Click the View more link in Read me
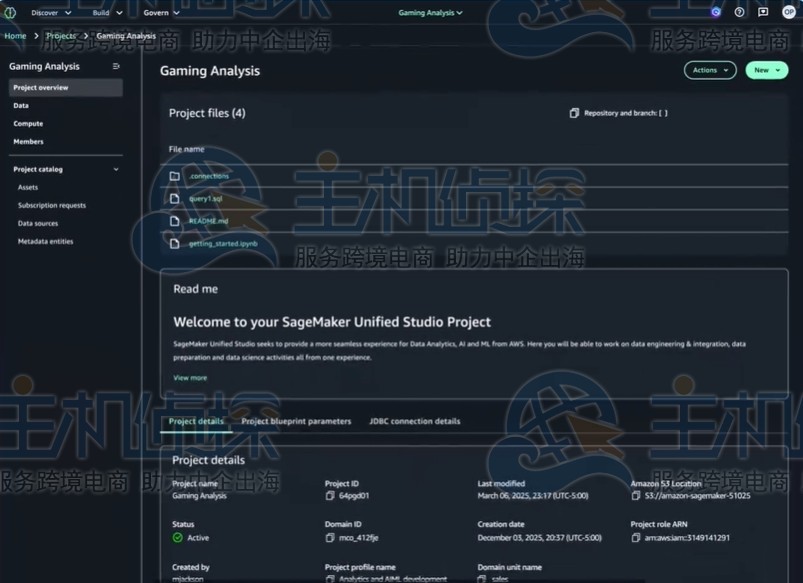 coord(190,377)
